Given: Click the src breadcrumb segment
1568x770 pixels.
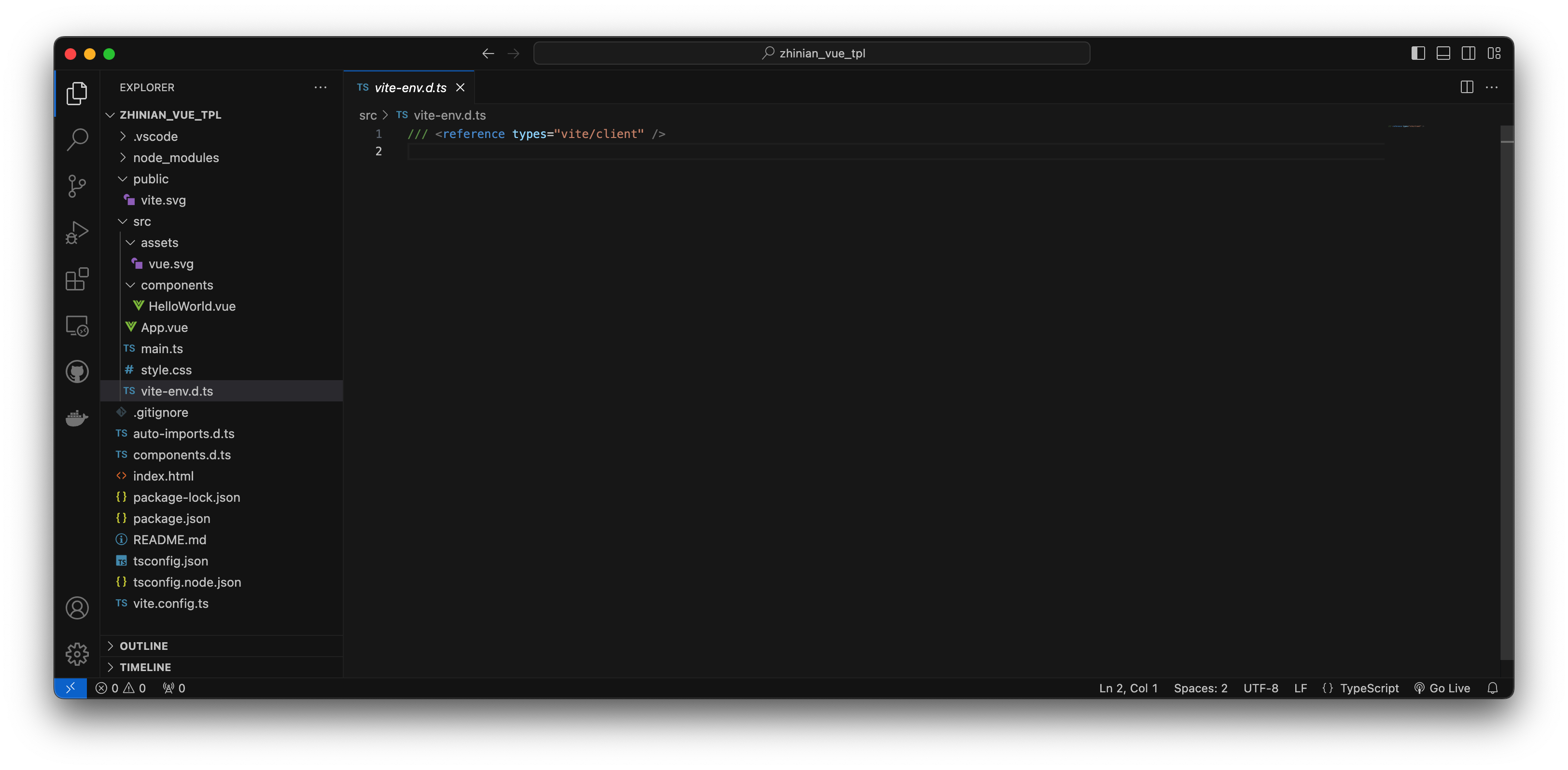Looking at the screenshot, I should coord(368,115).
